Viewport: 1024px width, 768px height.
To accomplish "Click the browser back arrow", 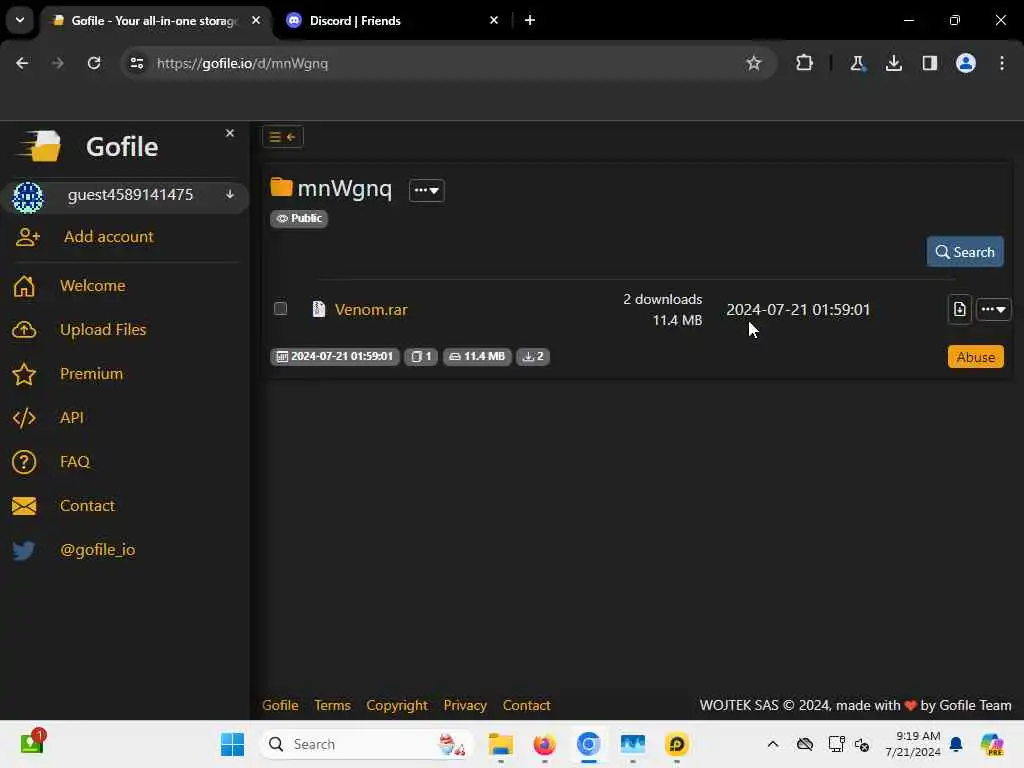I will 22,63.
